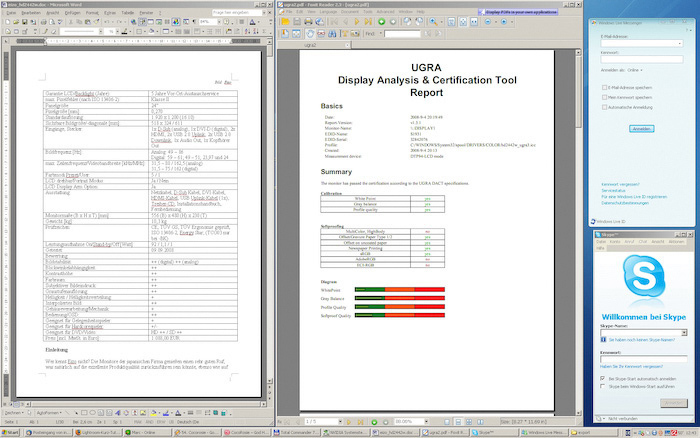Select the ugra2 document tab in Foxit
This screenshot has width=700, height=438.
pos(313,45)
